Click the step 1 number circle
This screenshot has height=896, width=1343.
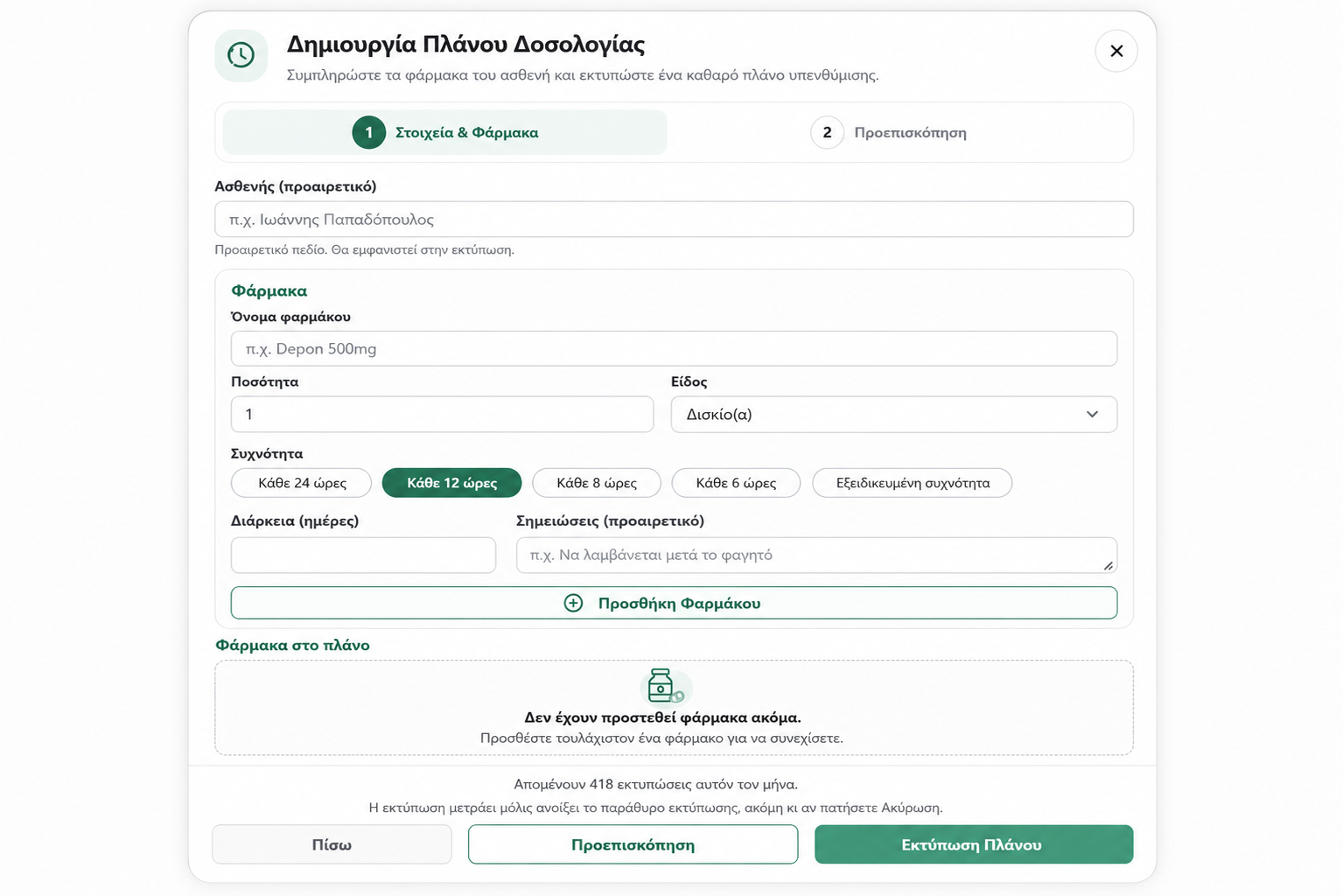pyautogui.click(x=368, y=132)
